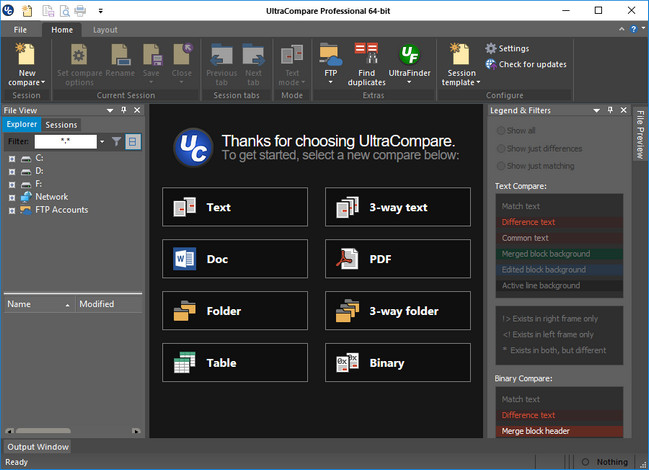649x470 pixels.
Task: Switch to the Layout ribbon tab
Action: 105,30
